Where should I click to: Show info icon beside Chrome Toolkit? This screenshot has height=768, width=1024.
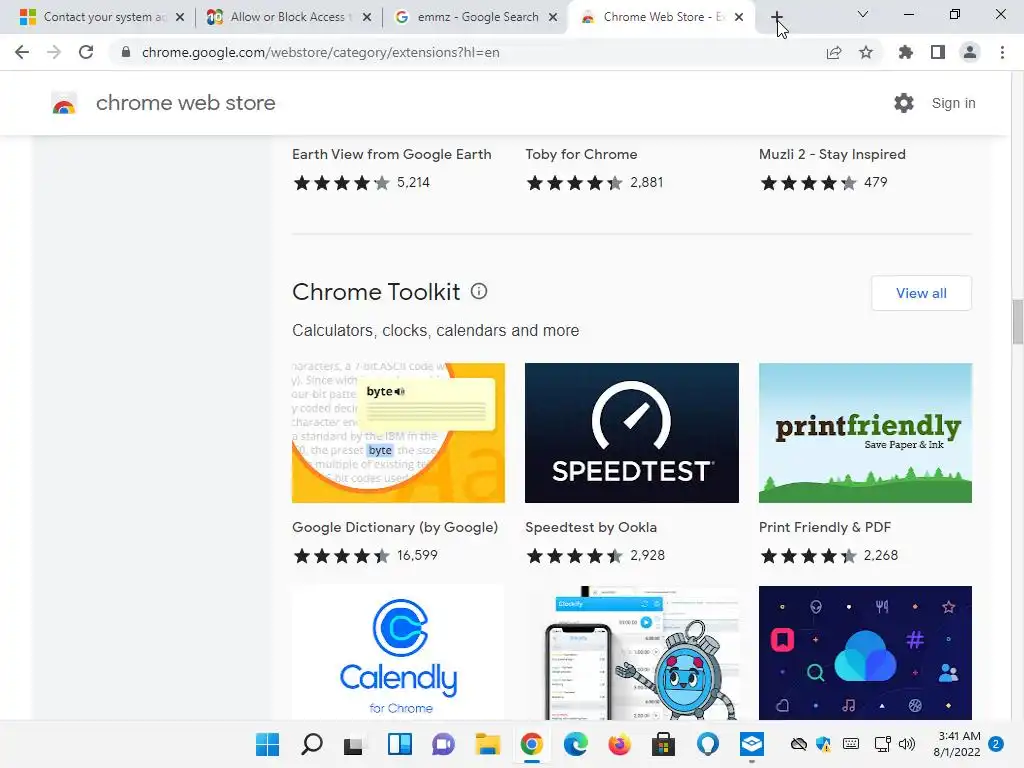(479, 291)
